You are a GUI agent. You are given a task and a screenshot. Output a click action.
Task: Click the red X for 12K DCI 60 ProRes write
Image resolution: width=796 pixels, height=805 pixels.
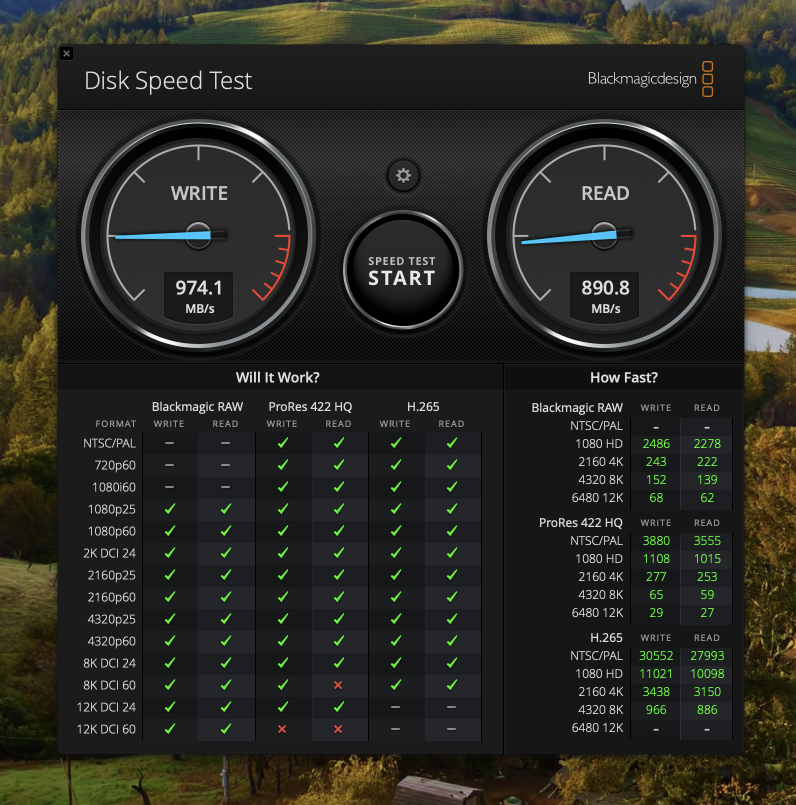(282, 729)
